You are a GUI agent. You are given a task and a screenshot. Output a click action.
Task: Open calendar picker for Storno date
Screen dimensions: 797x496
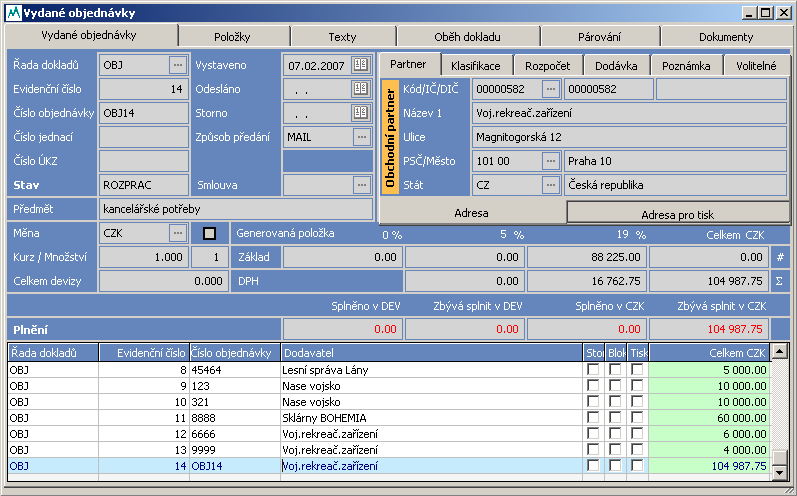361,113
